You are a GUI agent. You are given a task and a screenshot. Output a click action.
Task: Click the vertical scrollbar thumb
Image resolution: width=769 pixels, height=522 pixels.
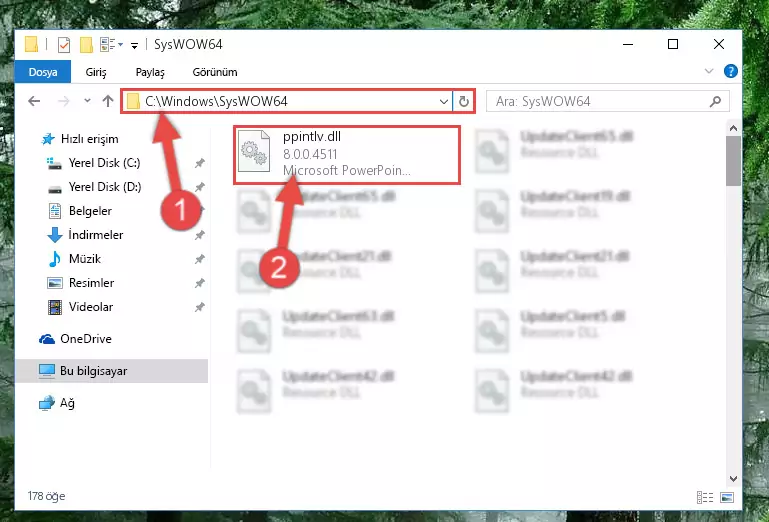tap(733, 161)
